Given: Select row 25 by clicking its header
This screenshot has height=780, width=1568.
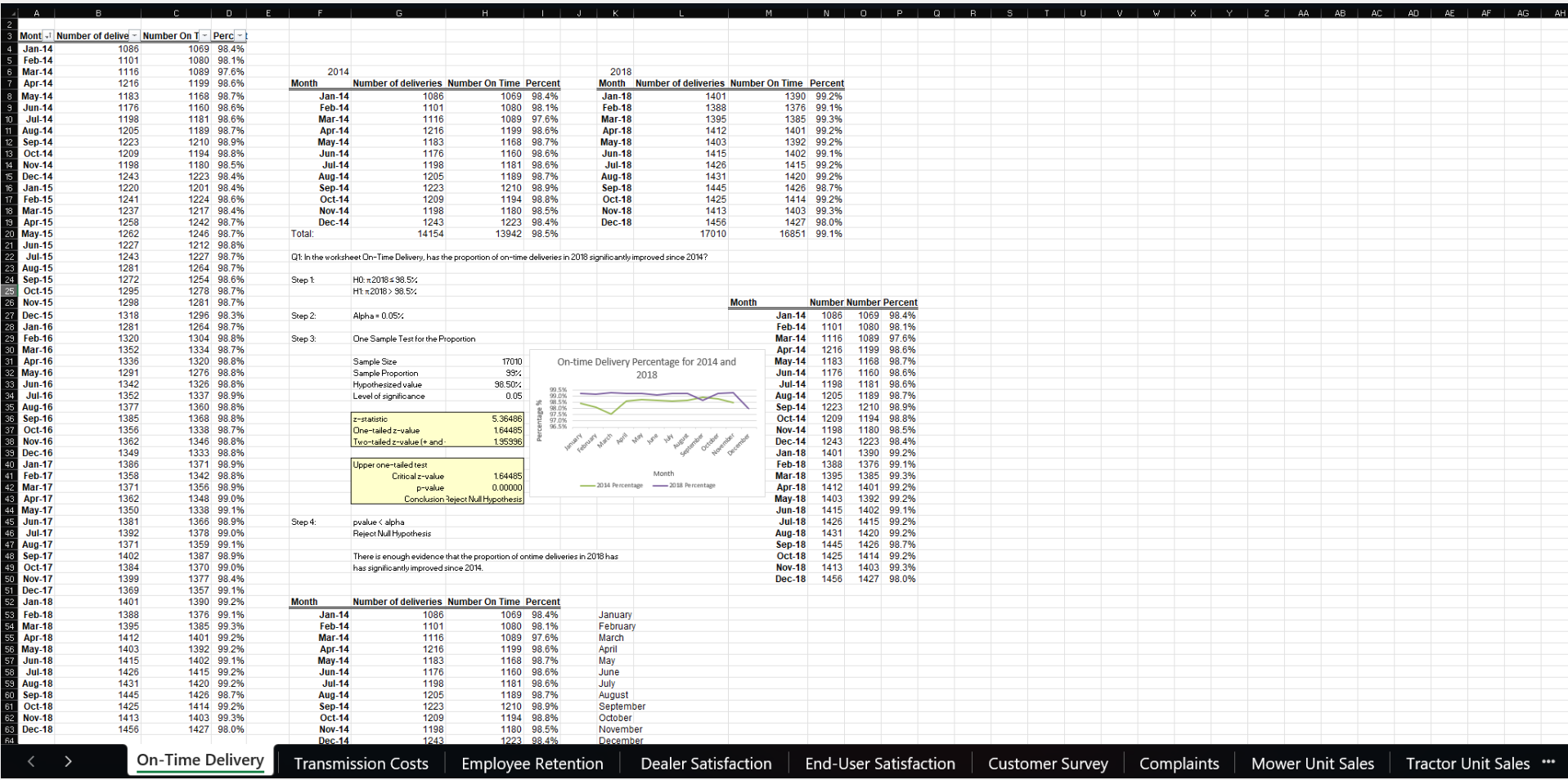Looking at the screenshot, I should [7, 291].
